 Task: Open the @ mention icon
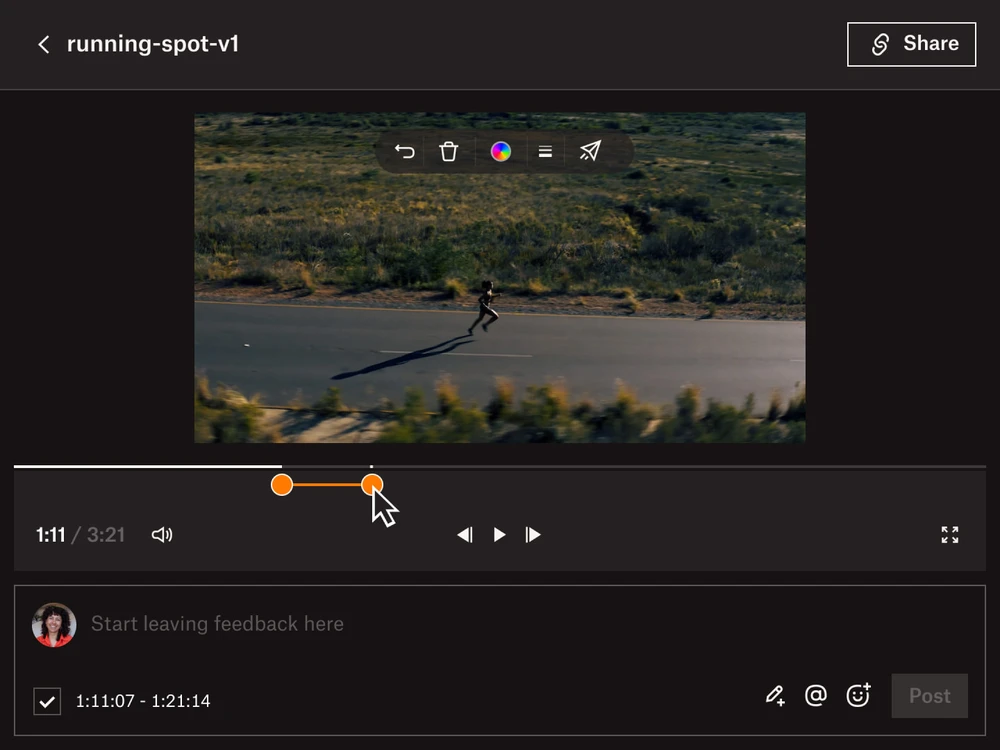[x=816, y=695]
